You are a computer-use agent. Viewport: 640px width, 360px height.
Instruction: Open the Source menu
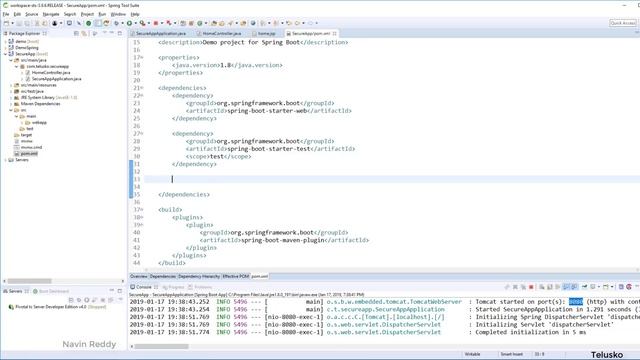[31, 14]
